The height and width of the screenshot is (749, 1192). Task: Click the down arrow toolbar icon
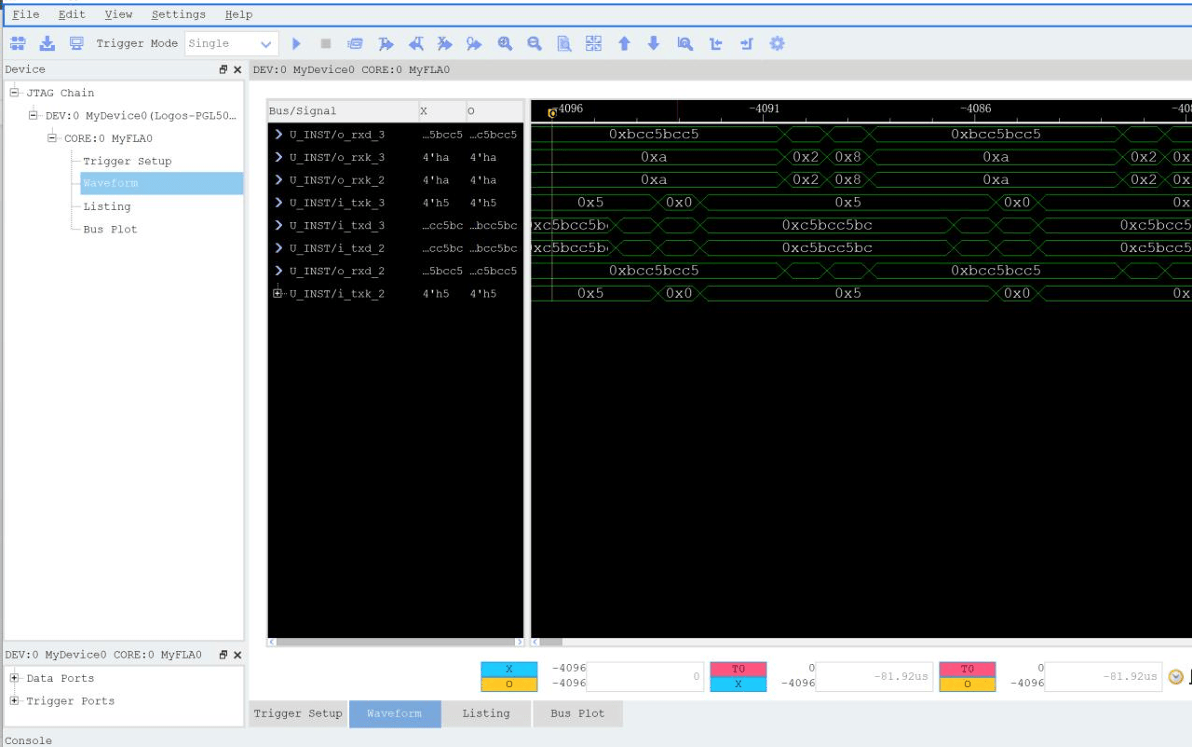pyautogui.click(x=654, y=44)
